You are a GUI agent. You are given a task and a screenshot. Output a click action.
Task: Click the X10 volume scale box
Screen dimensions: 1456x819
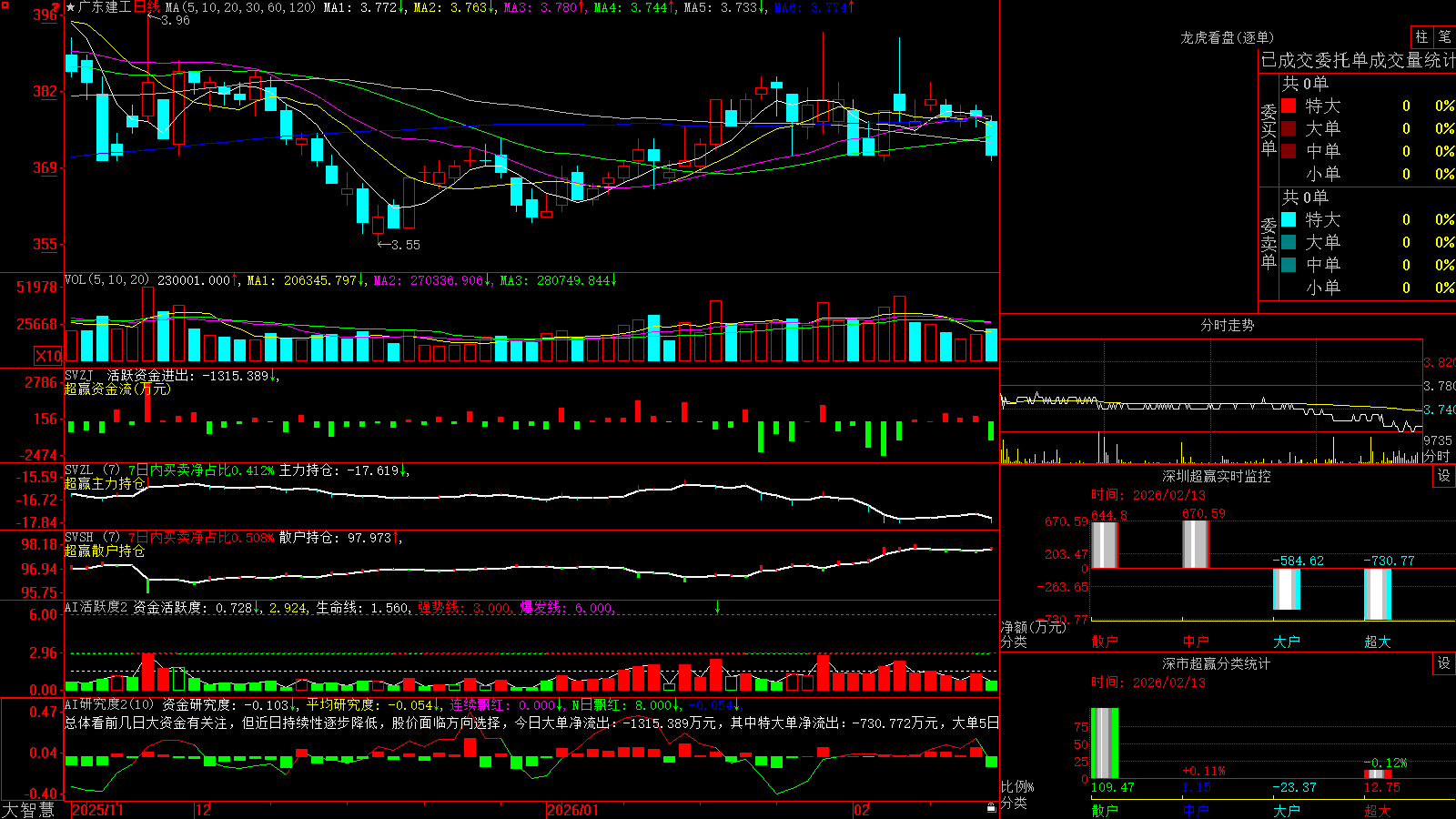click(x=48, y=356)
